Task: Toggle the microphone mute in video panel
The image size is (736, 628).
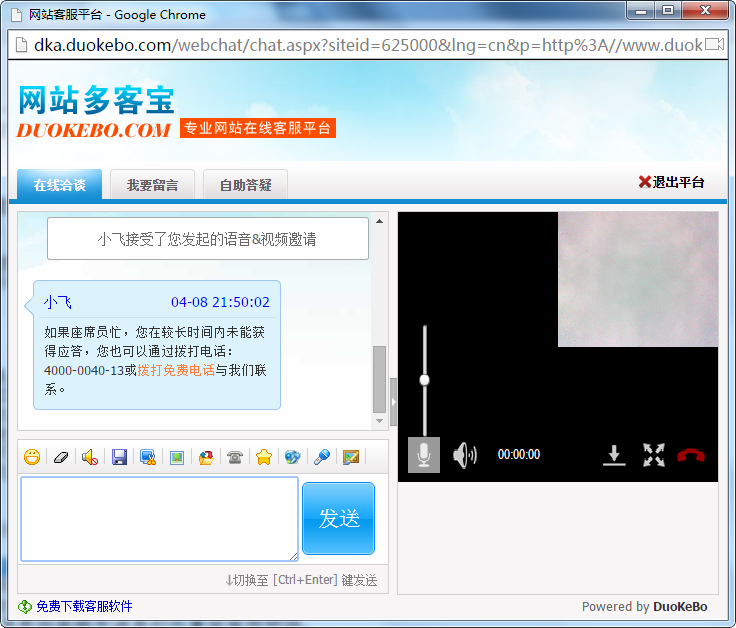Action: pyautogui.click(x=424, y=455)
